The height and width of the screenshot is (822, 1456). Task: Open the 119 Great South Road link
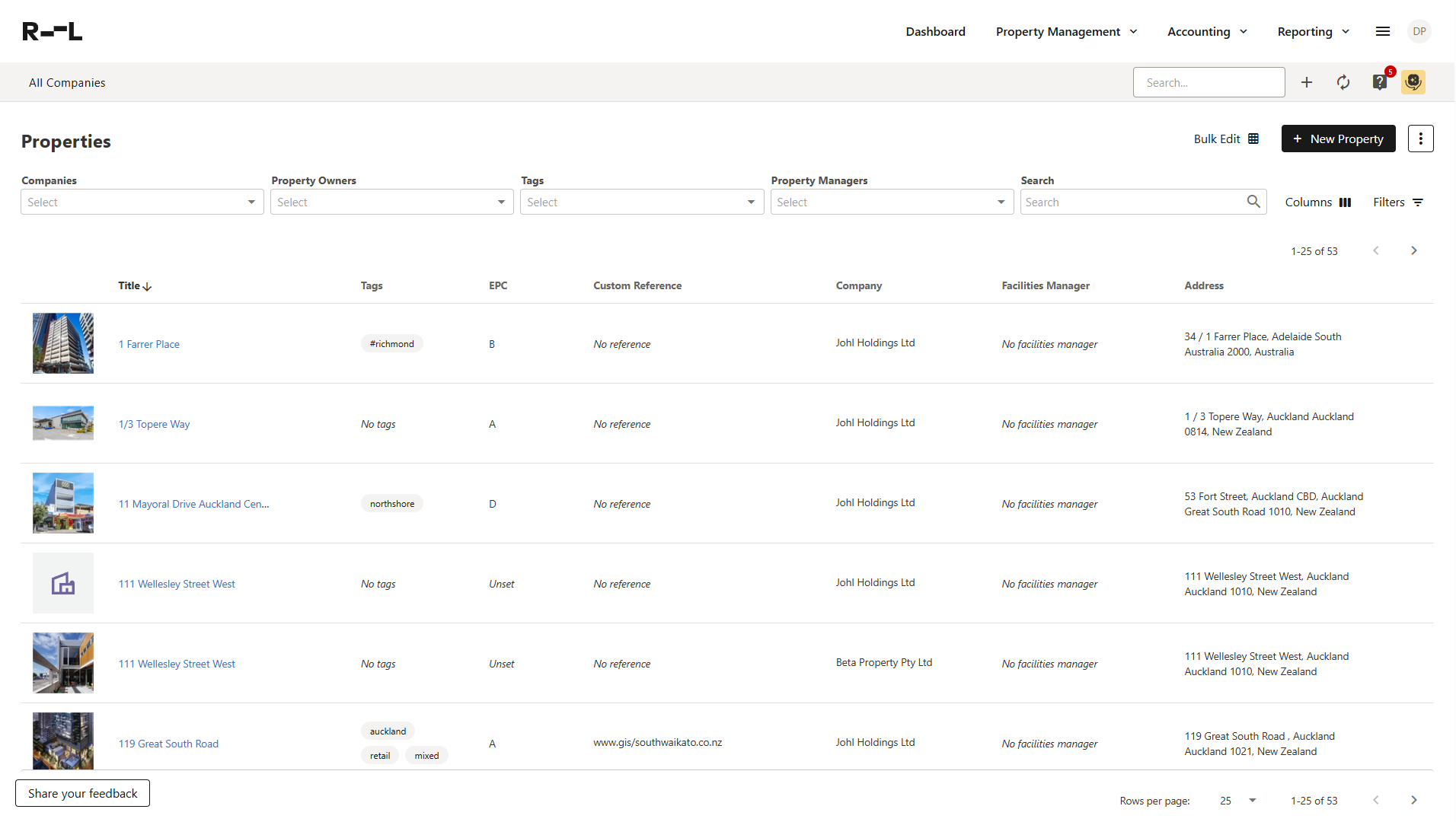tap(168, 744)
